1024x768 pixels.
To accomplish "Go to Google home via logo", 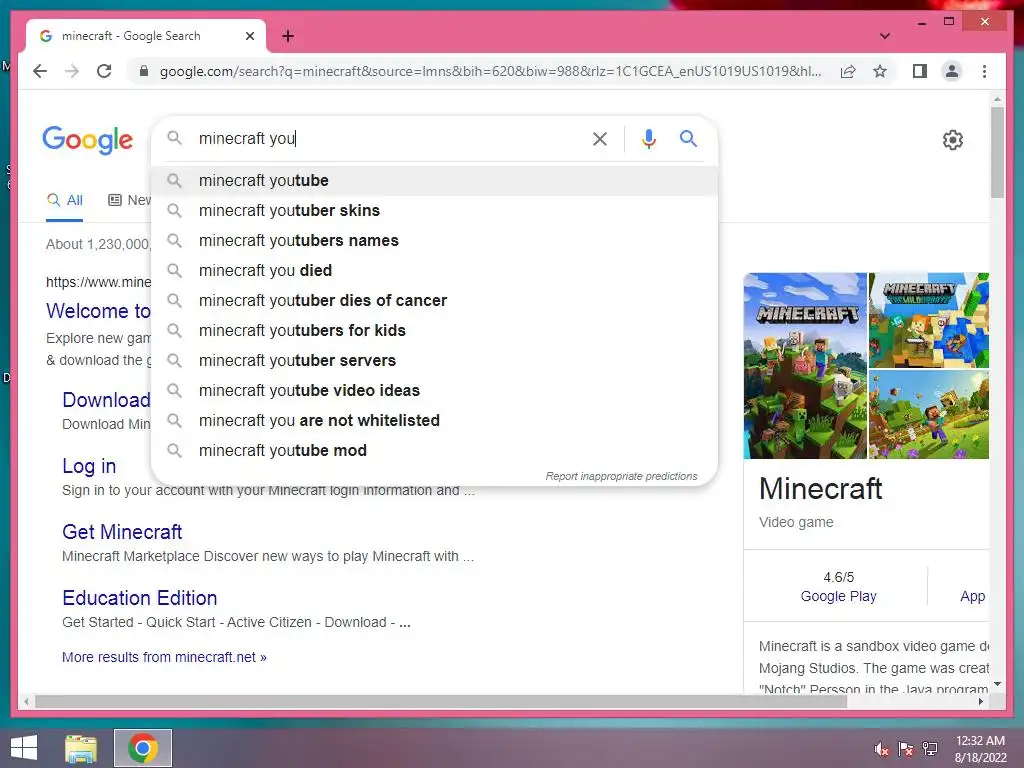I will (x=88, y=140).
